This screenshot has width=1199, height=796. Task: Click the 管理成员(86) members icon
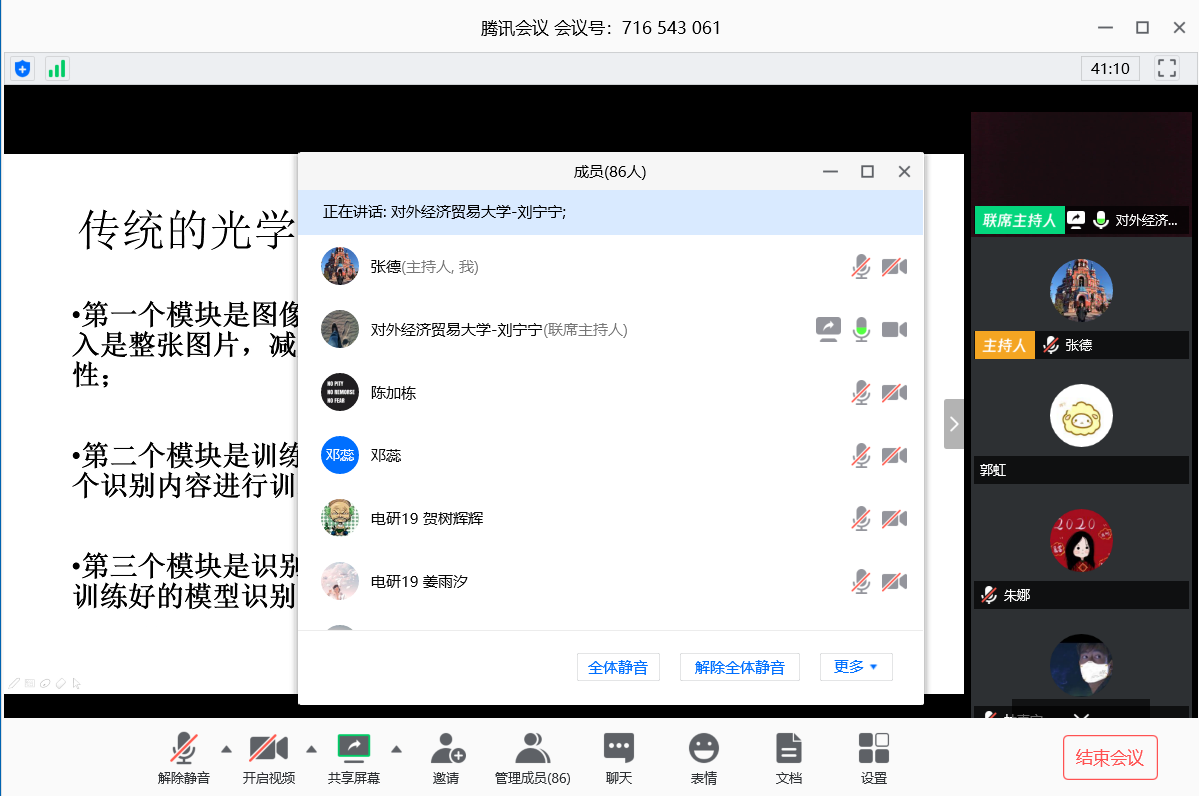pos(532,756)
